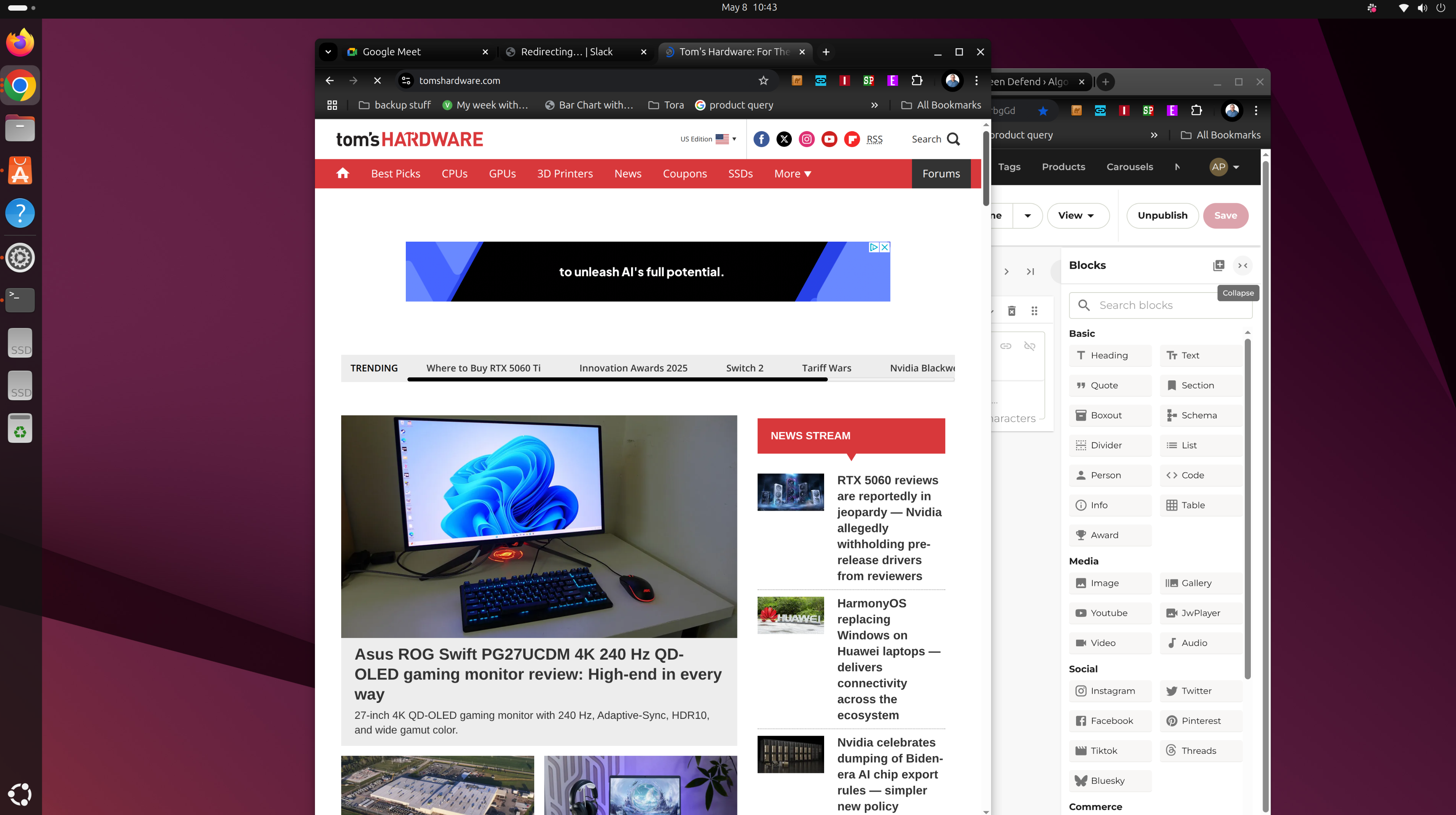Add a Table block
The image size is (1456, 815).
(1201, 505)
